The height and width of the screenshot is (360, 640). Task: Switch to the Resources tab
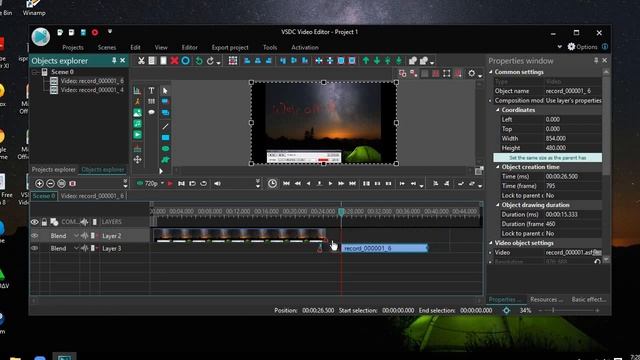point(546,300)
